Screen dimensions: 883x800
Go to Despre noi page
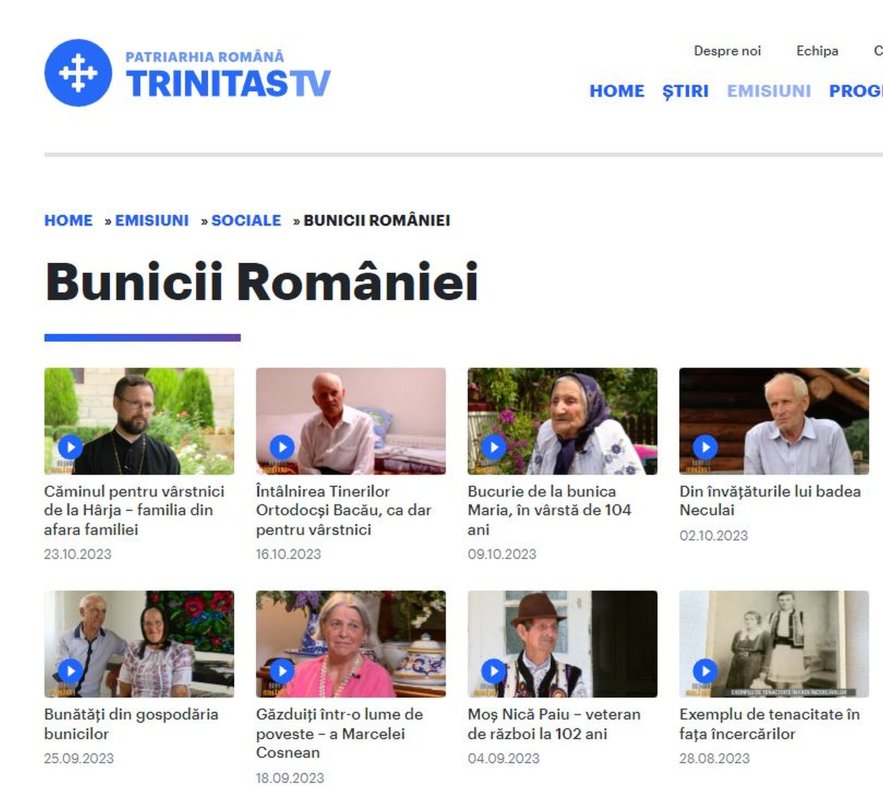[727, 51]
